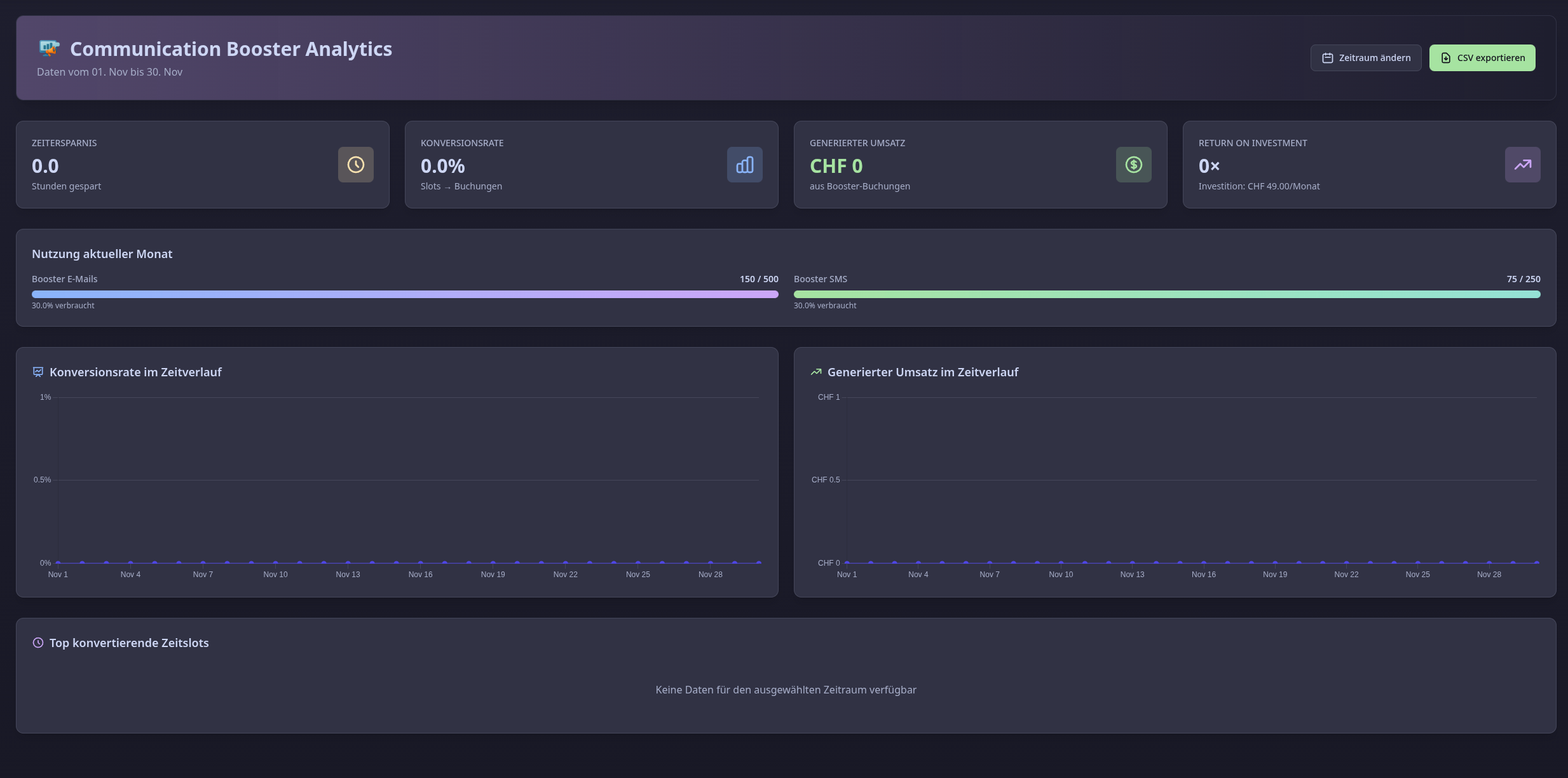Click the date range text below the title

[109, 72]
